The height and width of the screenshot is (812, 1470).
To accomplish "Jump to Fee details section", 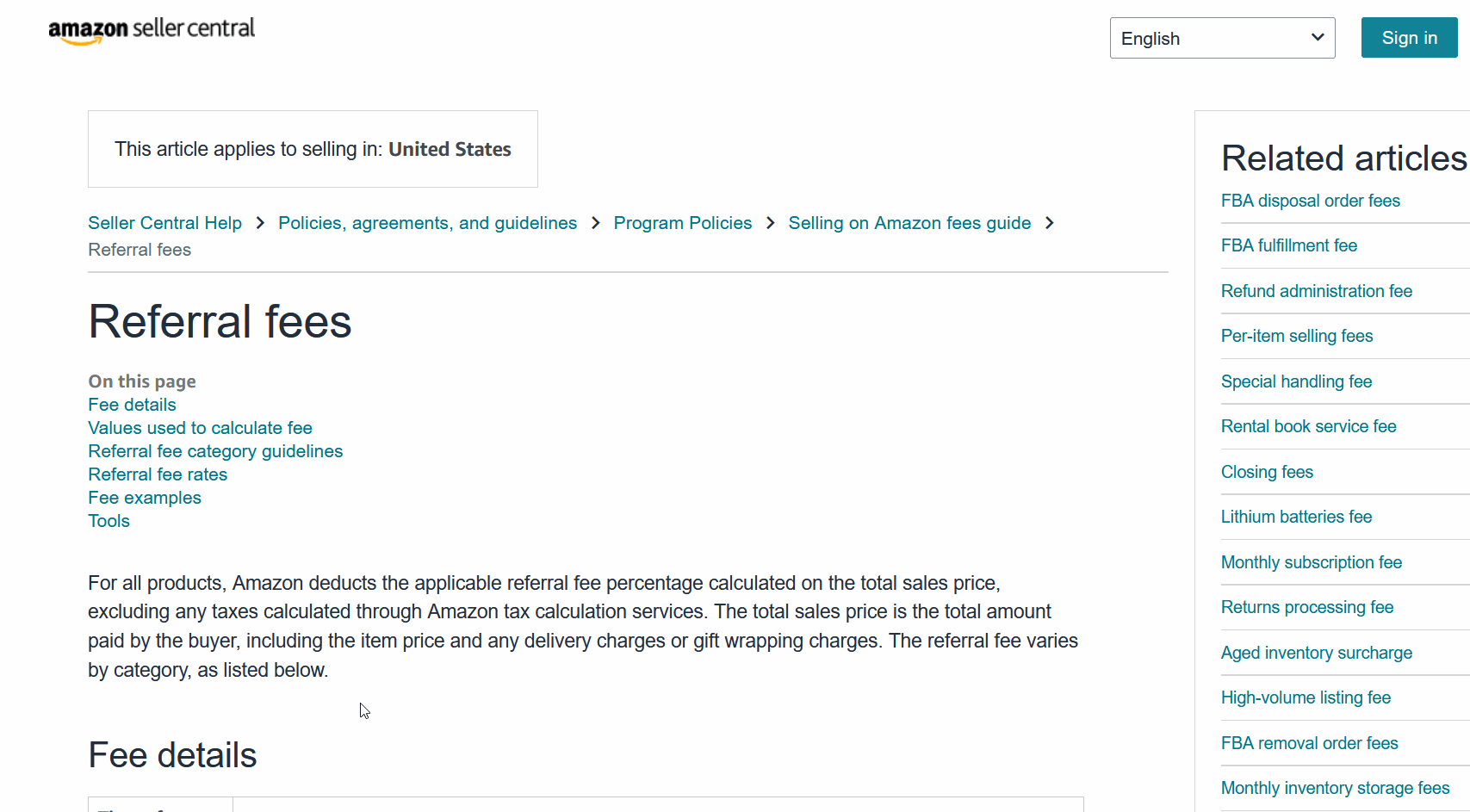I will coord(132,405).
